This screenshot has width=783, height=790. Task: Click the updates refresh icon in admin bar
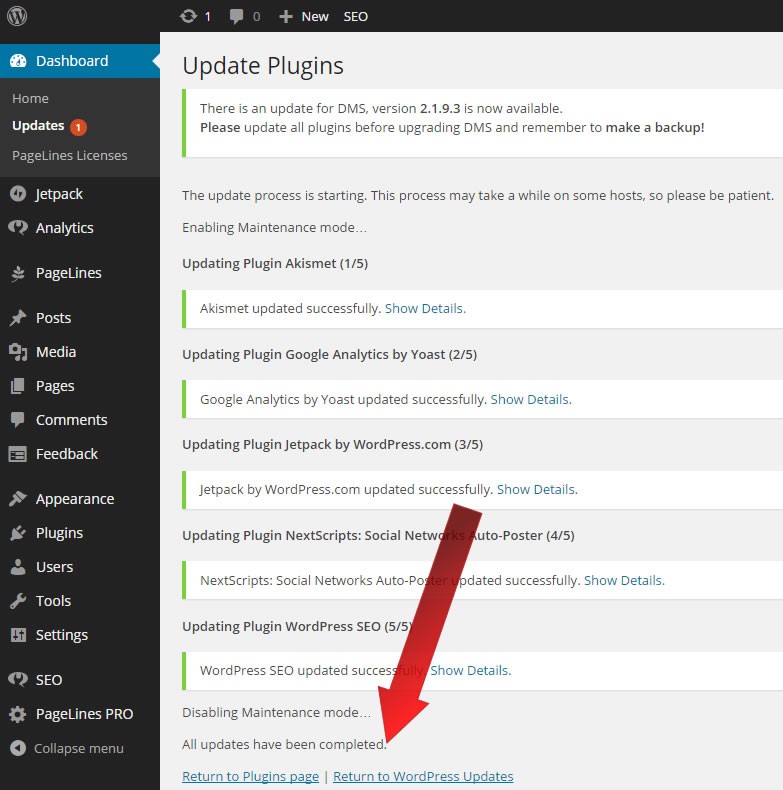click(188, 16)
